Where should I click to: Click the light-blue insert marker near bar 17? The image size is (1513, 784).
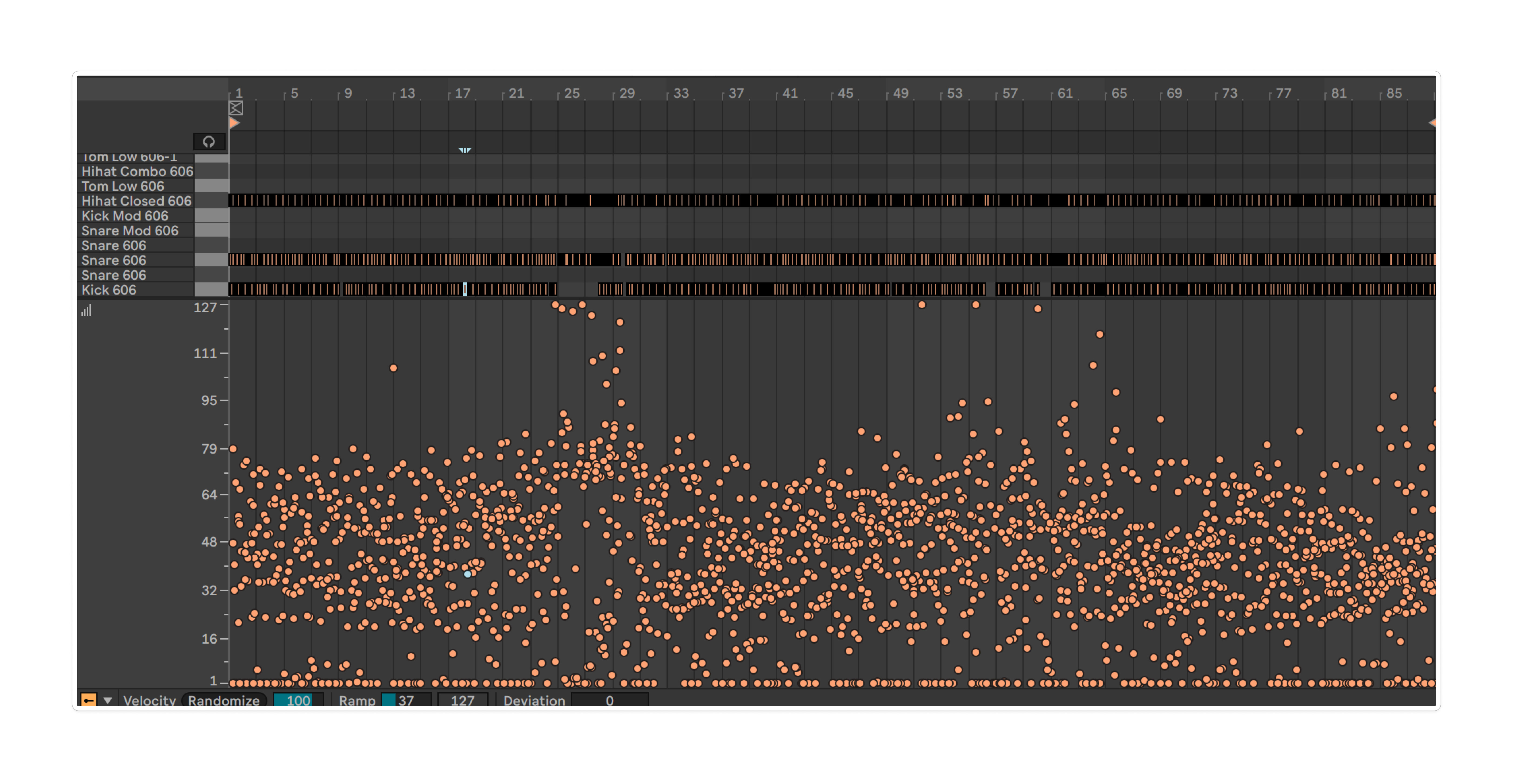[465, 150]
